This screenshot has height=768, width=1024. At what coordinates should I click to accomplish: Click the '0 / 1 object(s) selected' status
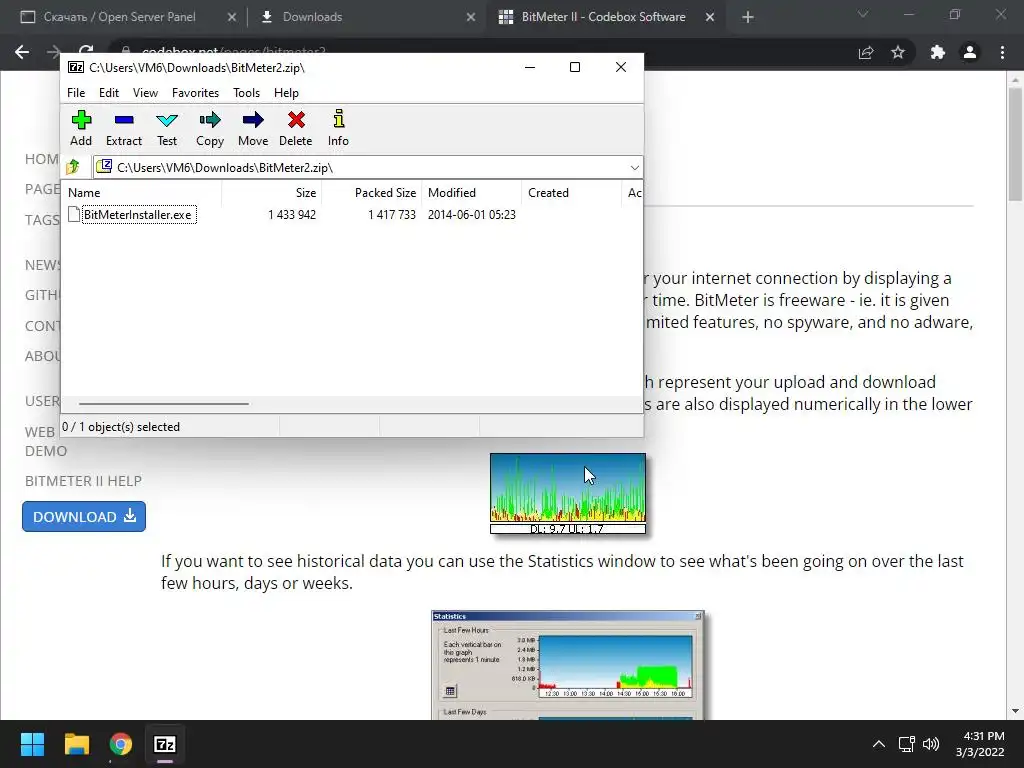tap(121, 426)
